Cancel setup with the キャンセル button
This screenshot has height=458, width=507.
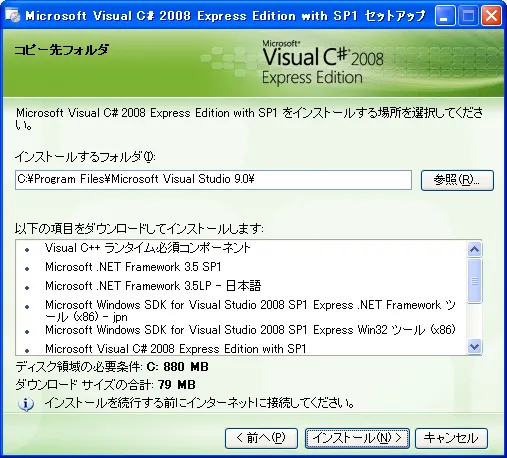pos(451,438)
